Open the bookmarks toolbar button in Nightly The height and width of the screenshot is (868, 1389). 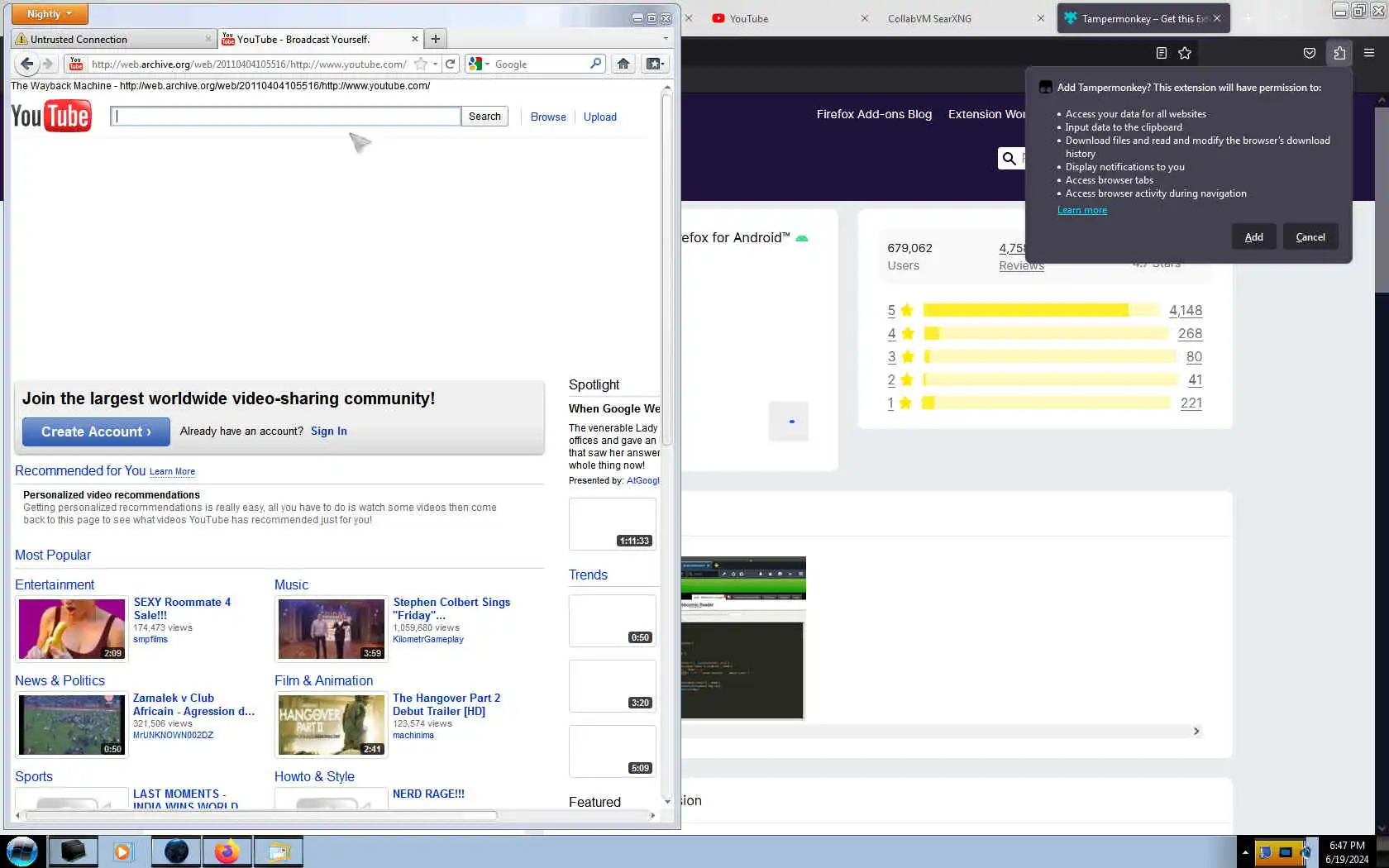655,64
